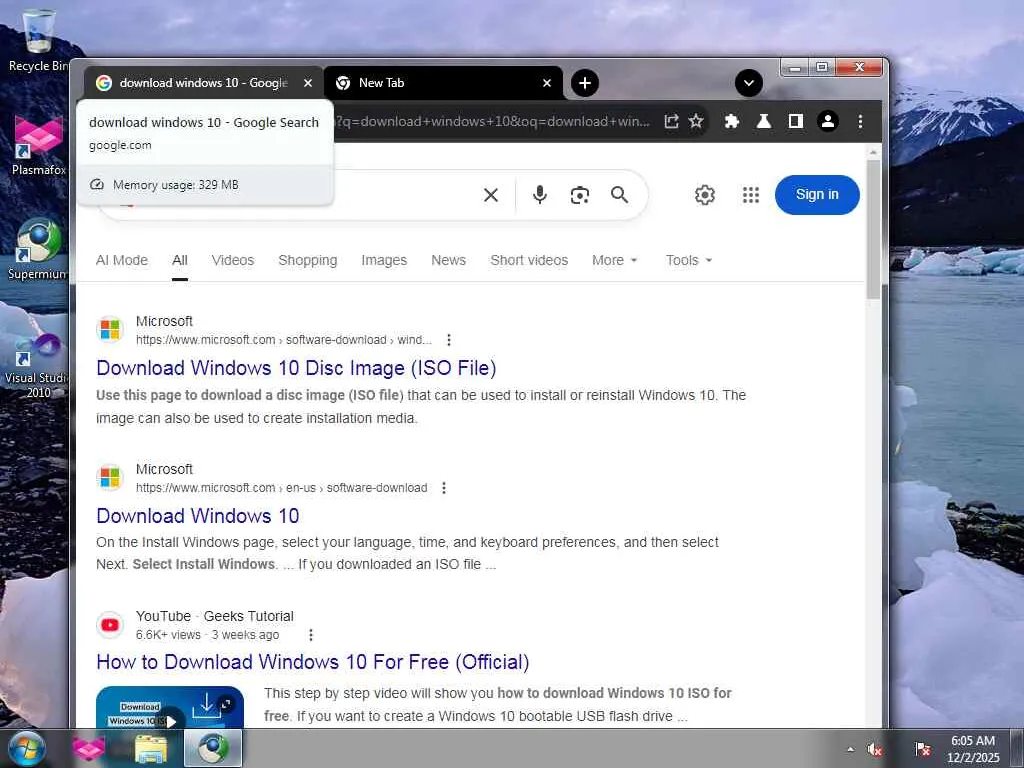Viewport: 1024px width, 768px height.
Task: Start a voice search with microphone
Action: (539, 195)
